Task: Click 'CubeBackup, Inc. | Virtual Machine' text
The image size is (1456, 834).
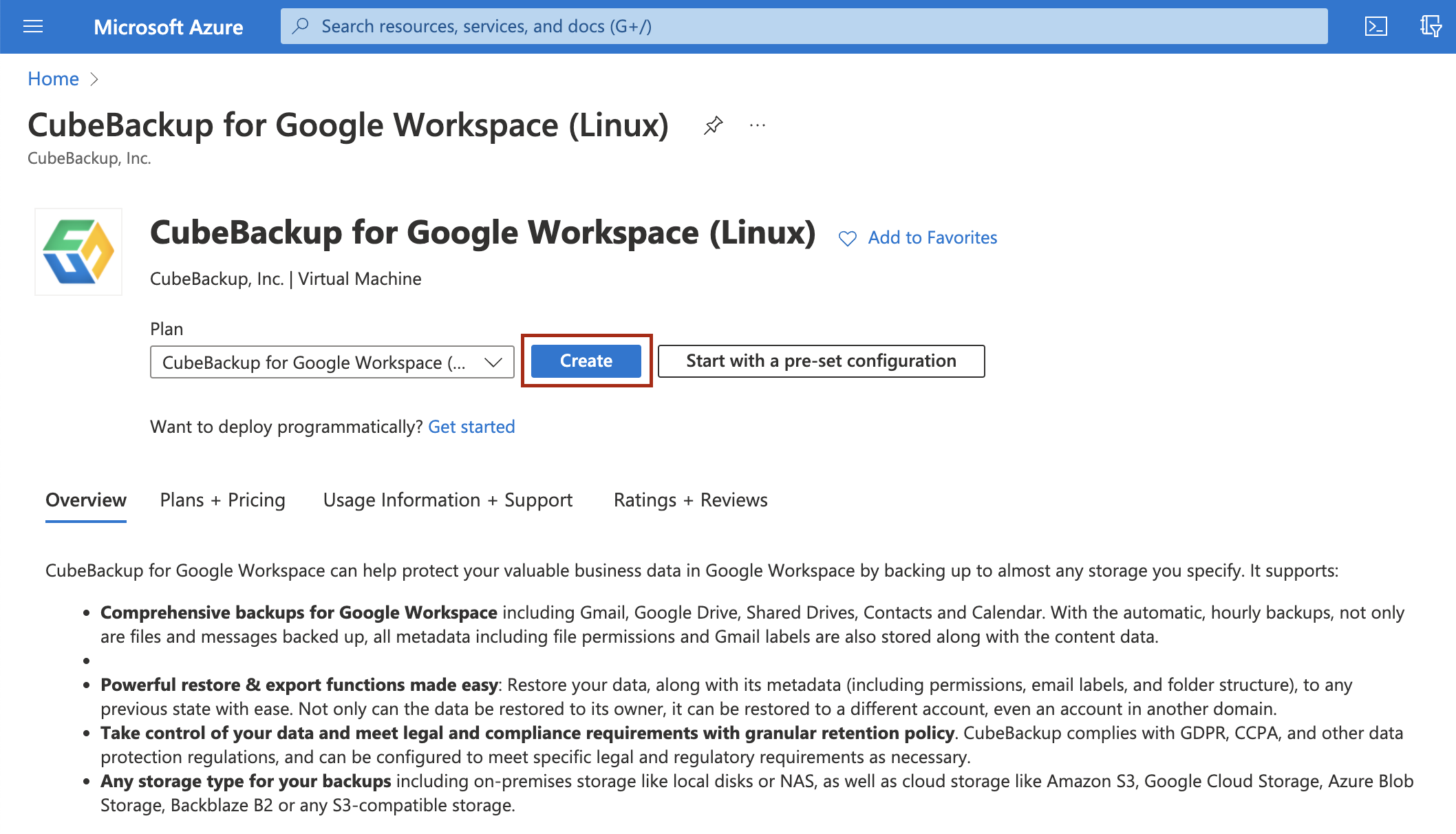Action: click(286, 279)
